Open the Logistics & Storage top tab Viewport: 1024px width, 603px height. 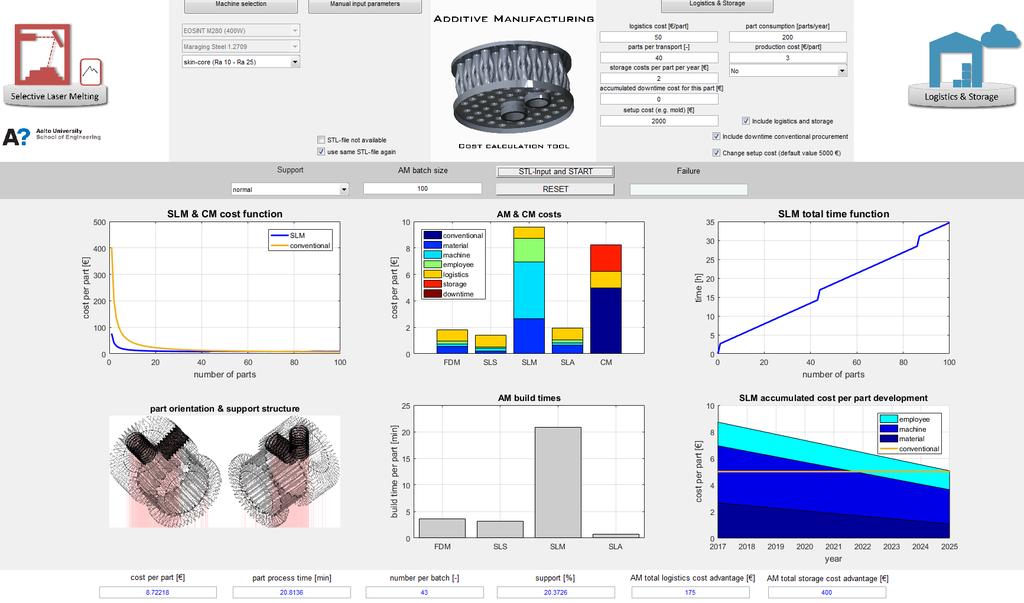pos(717,5)
